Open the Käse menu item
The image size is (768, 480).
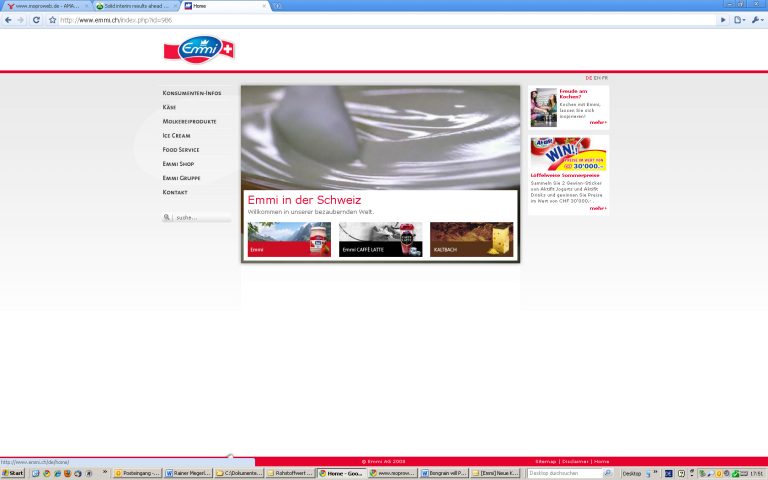pos(169,107)
